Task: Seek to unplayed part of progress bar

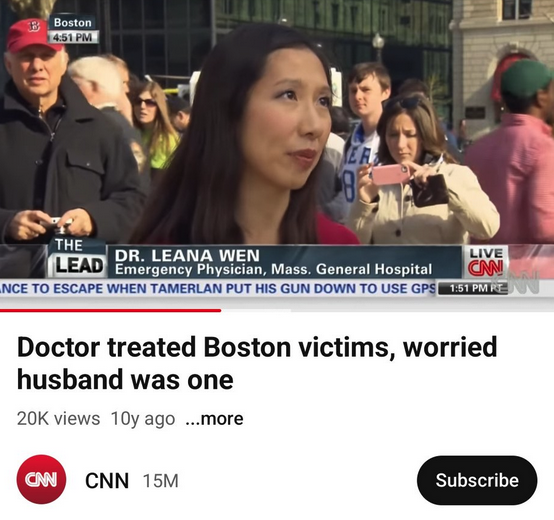Action: pos(387,311)
